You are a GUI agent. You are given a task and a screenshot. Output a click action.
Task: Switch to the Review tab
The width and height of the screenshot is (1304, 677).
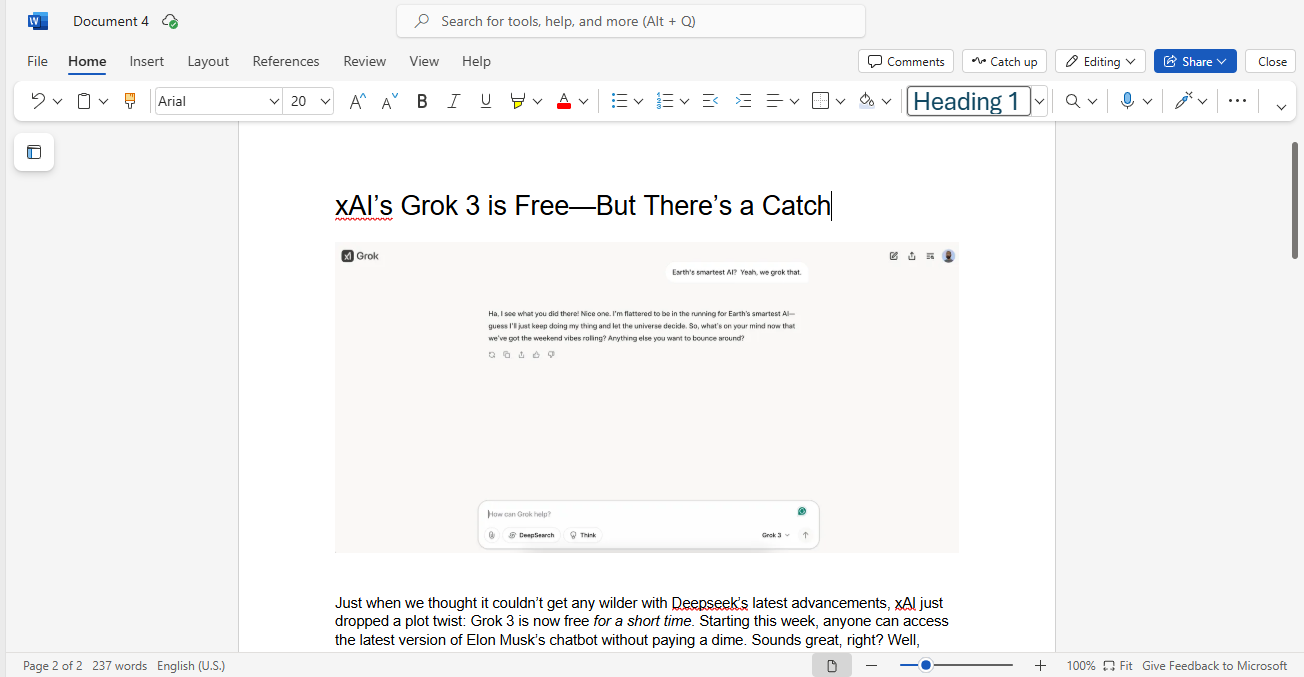pos(364,61)
